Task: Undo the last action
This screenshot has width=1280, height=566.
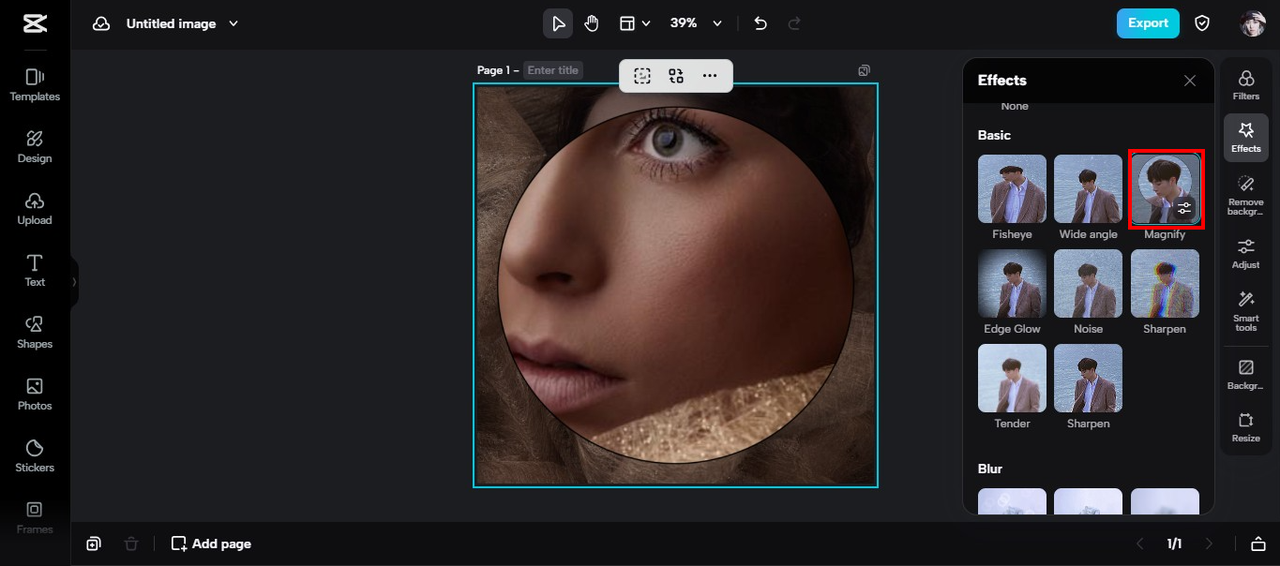Action: (760, 24)
